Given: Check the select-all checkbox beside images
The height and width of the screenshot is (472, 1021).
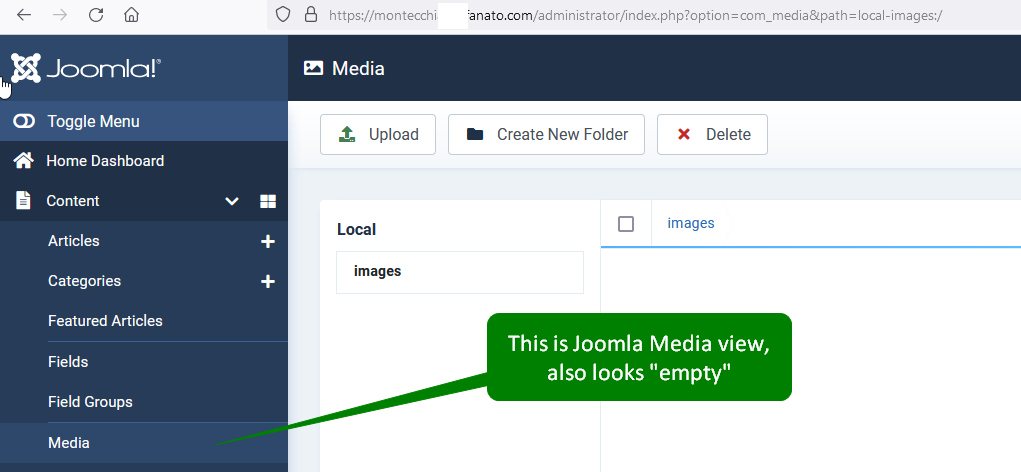Looking at the screenshot, I should [626, 224].
